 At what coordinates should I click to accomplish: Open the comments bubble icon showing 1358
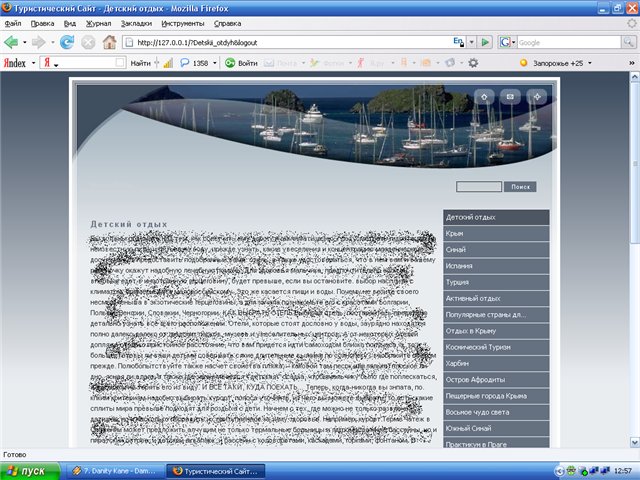[184, 63]
